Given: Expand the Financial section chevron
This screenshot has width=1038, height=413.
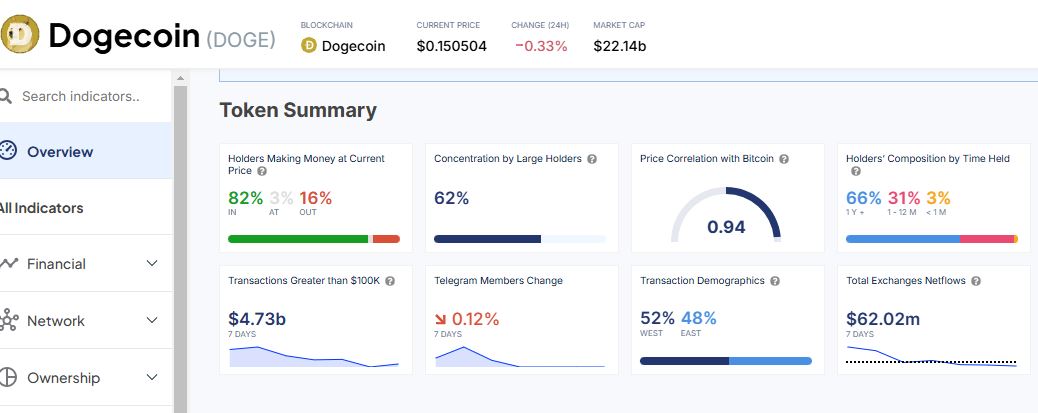Looking at the screenshot, I should (x=152, y=263).
